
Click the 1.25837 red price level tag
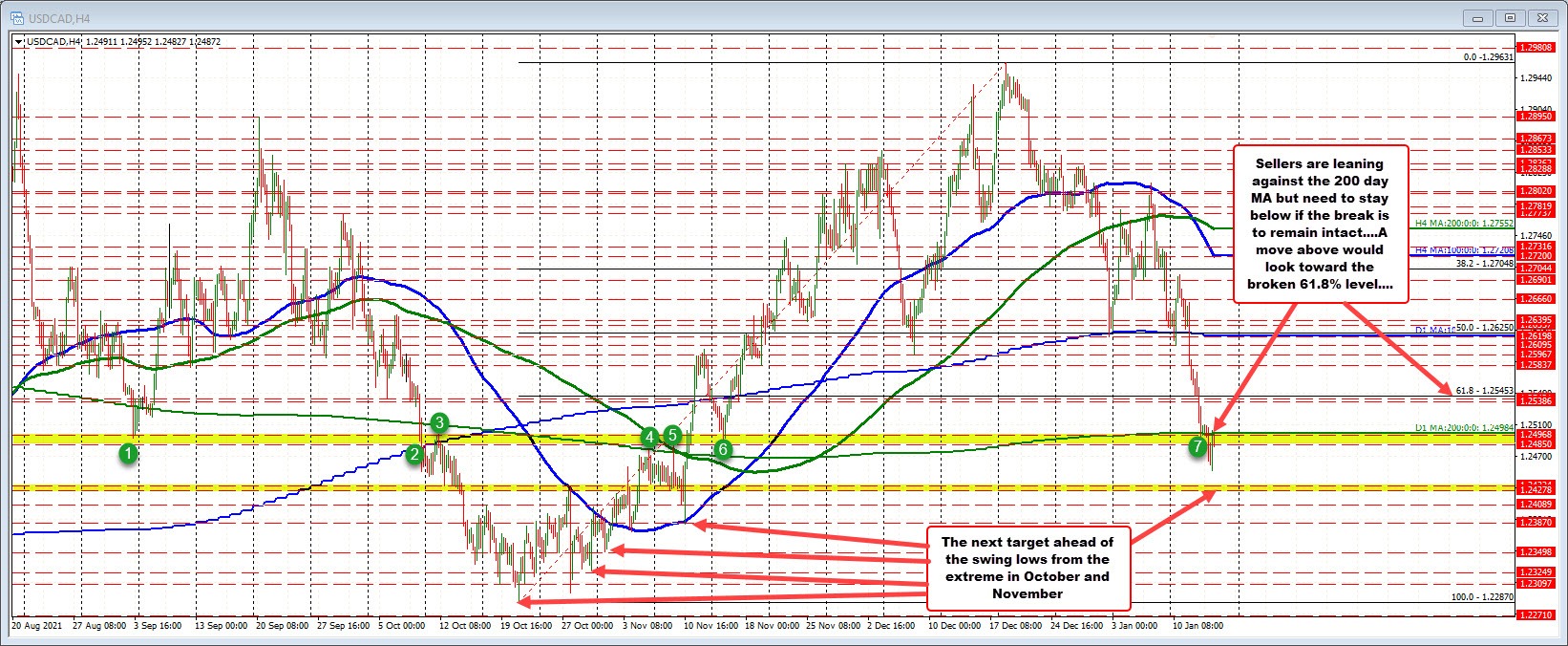click(1537, 365)
